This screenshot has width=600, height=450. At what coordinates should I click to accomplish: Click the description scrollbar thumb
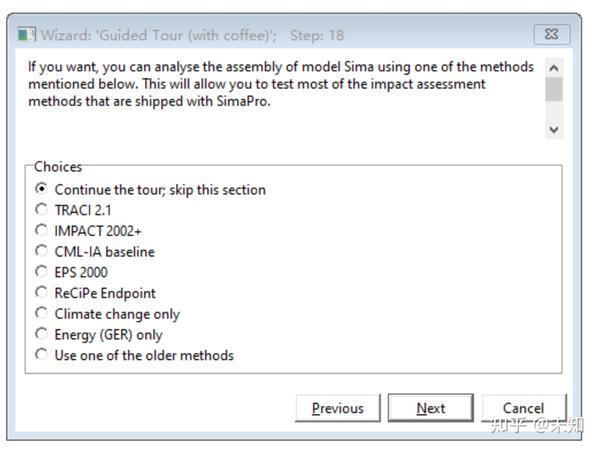553,89
